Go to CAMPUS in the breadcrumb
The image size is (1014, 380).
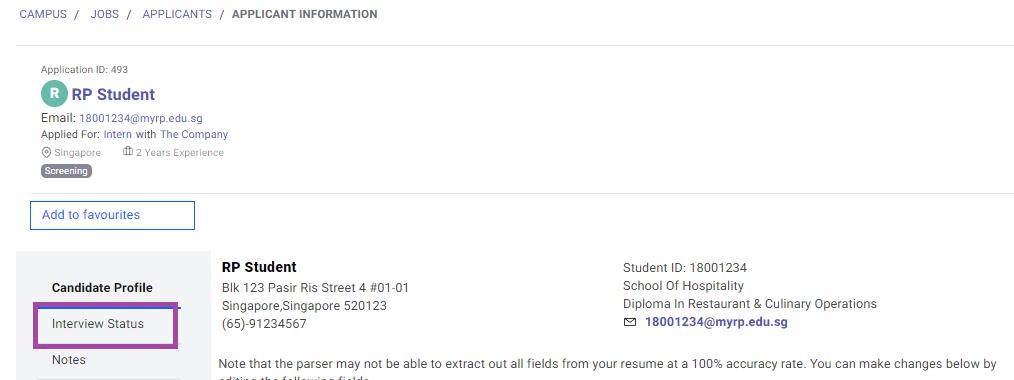click(x=43, y=14)
